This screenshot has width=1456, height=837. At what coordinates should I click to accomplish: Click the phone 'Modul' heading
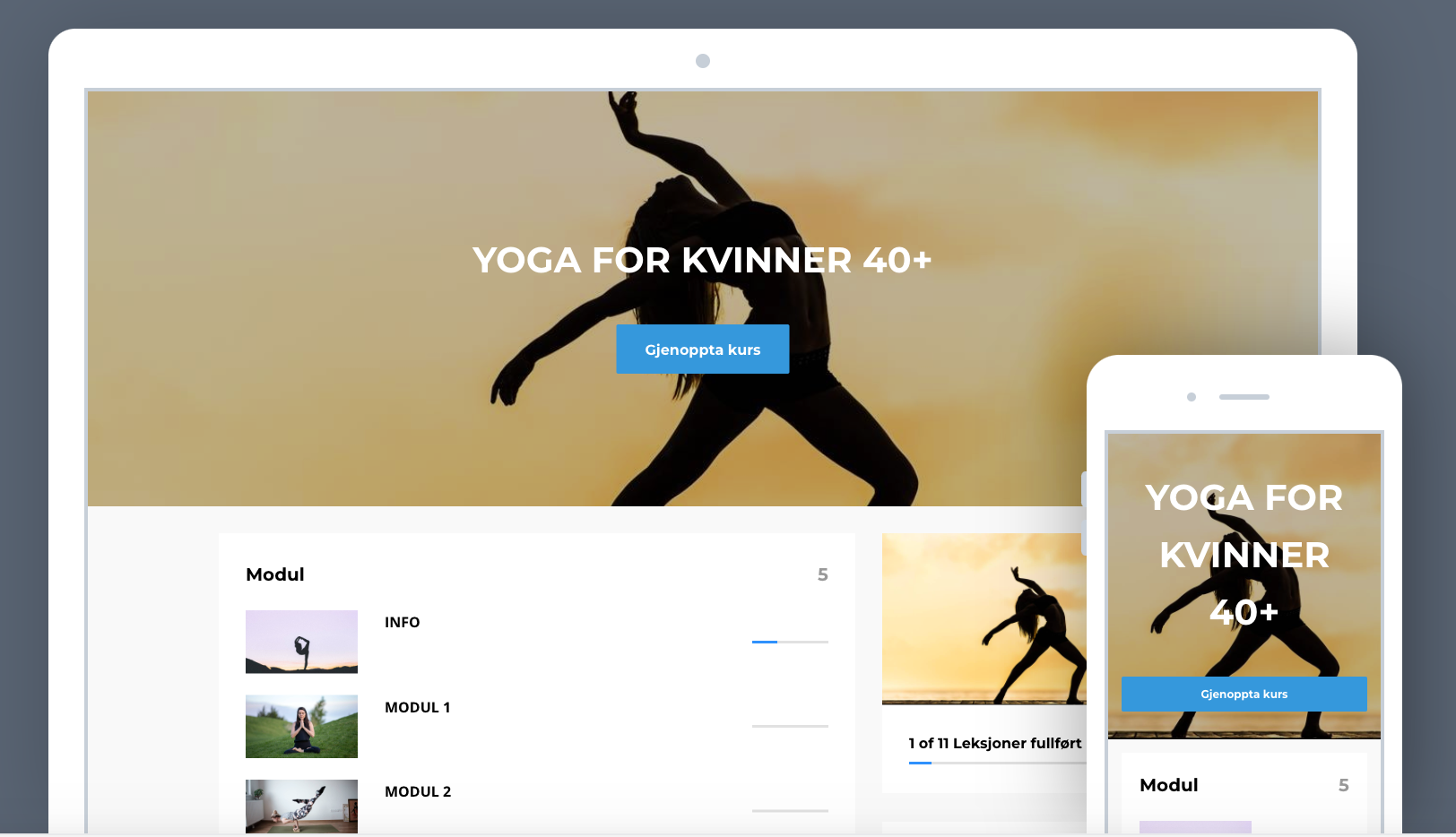[1169, 785]
